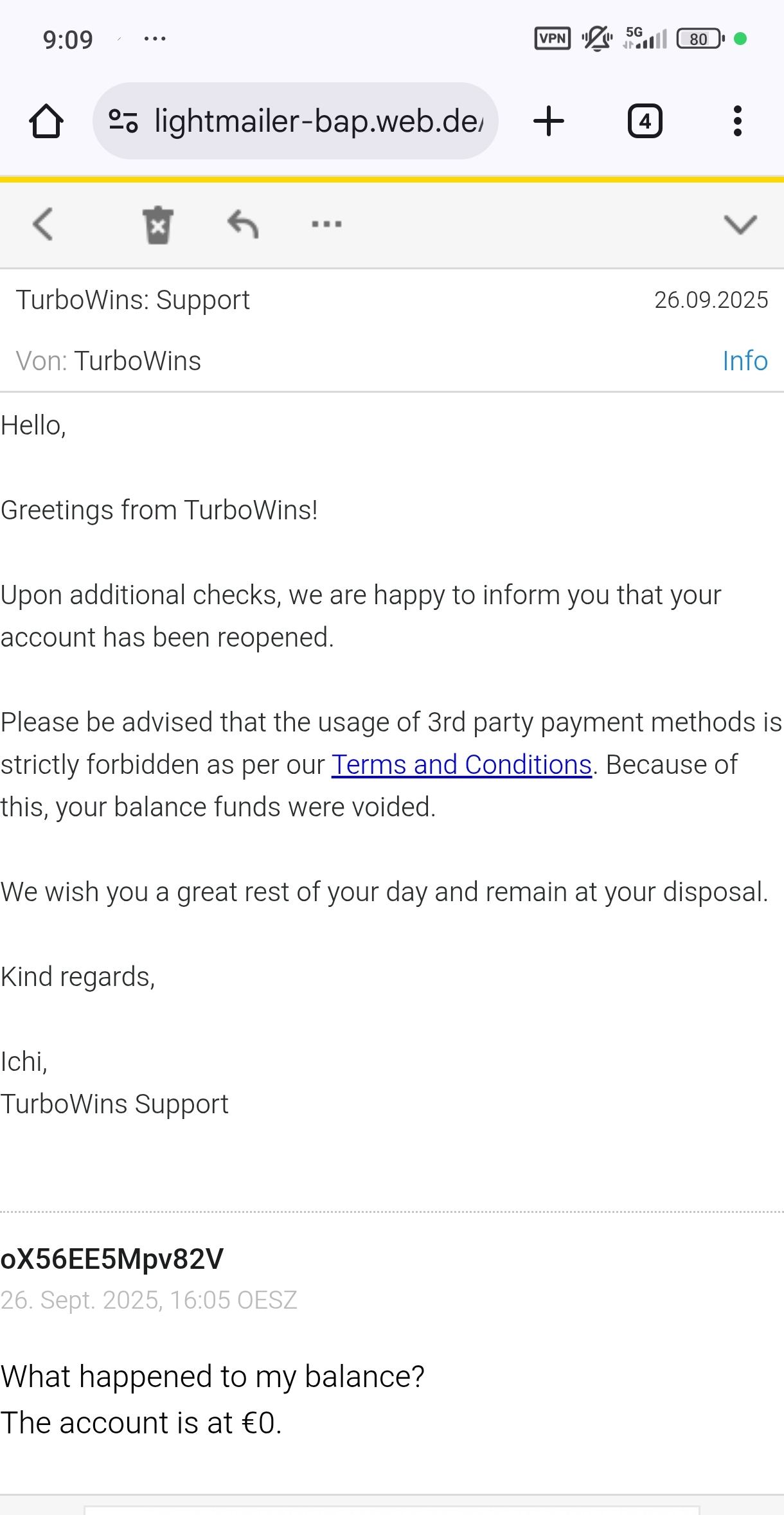Screen dimensions: 784x1515
Task: Tap the battery indicator in status bar
Action: pos(700,39)
